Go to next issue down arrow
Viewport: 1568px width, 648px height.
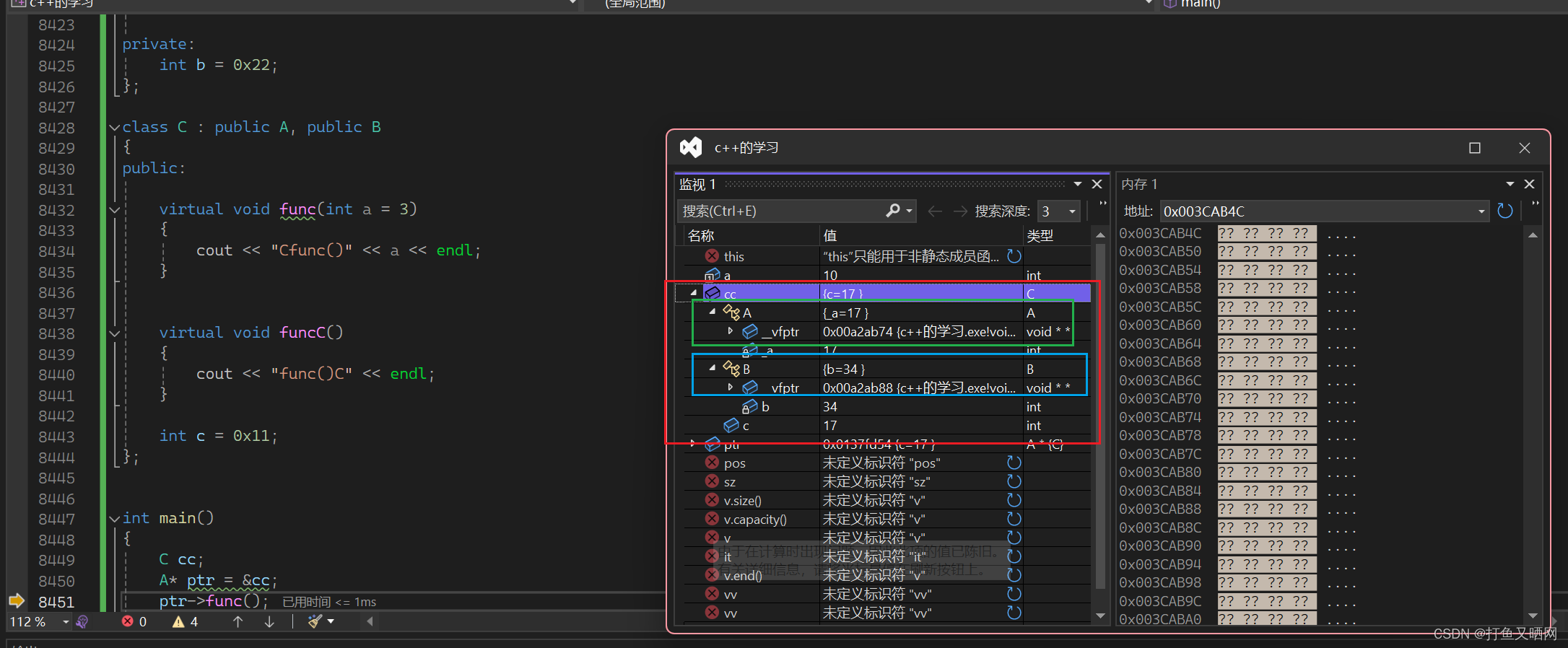(x=269, y=621)
